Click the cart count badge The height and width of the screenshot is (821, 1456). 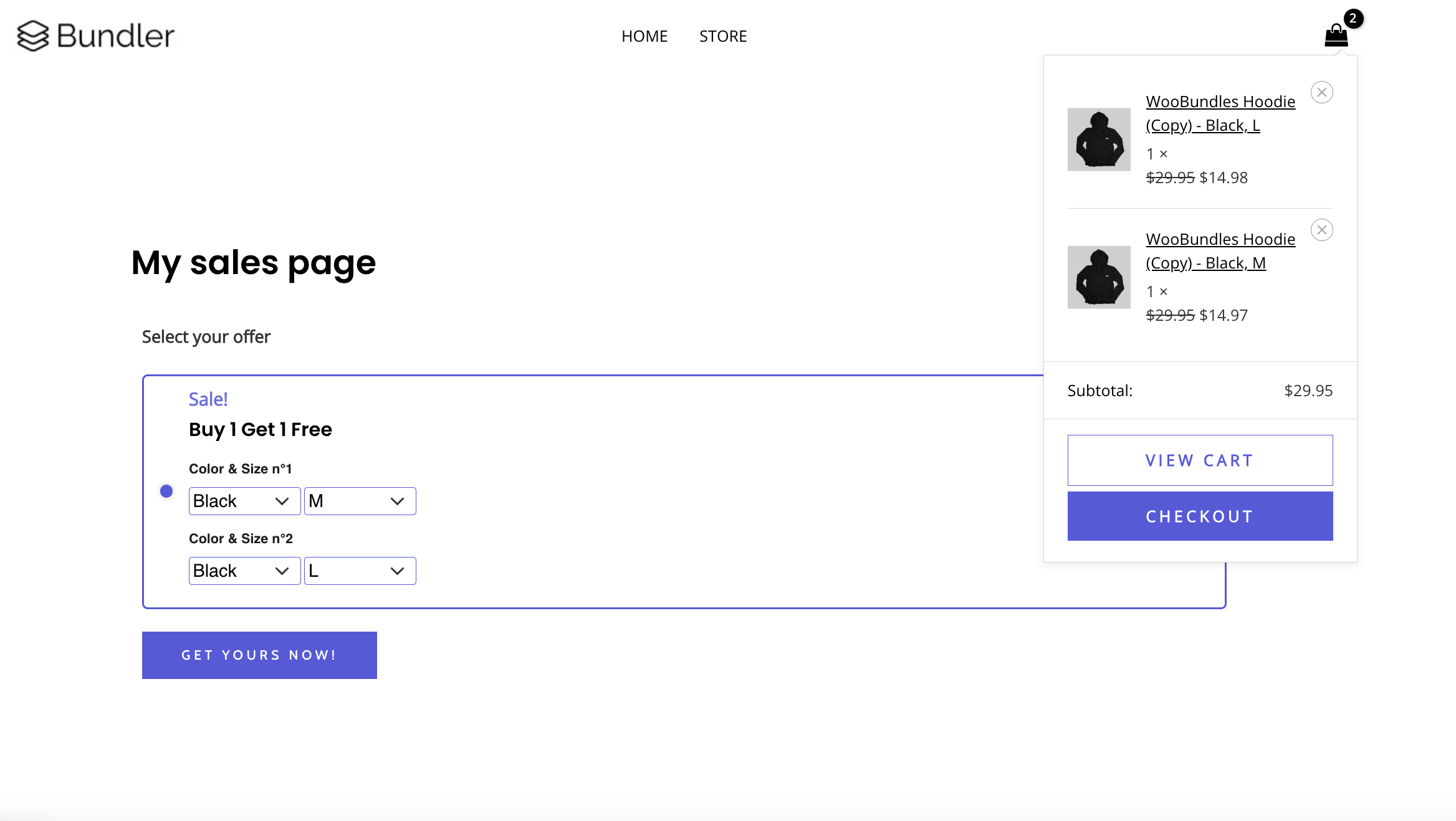1353,19
